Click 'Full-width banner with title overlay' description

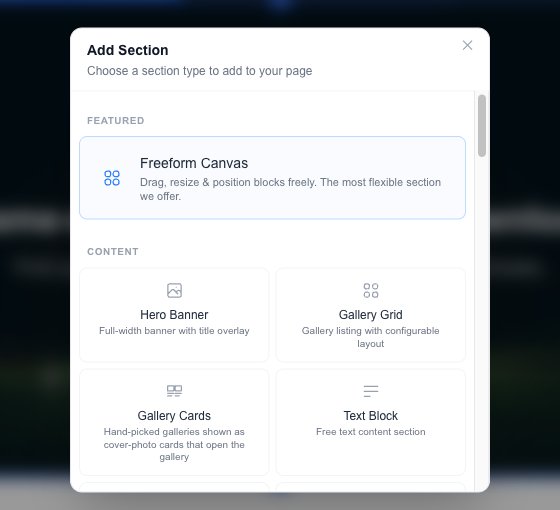(x=174, y=331)
